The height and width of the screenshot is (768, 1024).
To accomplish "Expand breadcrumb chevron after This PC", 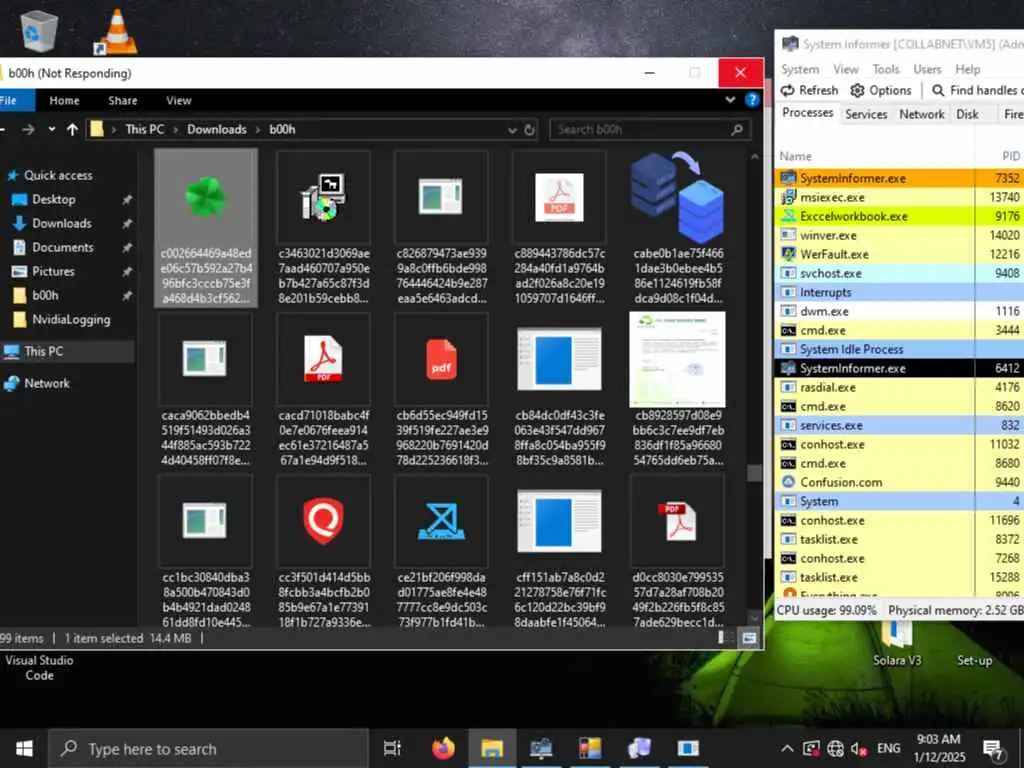I will [x=176, y=129].
